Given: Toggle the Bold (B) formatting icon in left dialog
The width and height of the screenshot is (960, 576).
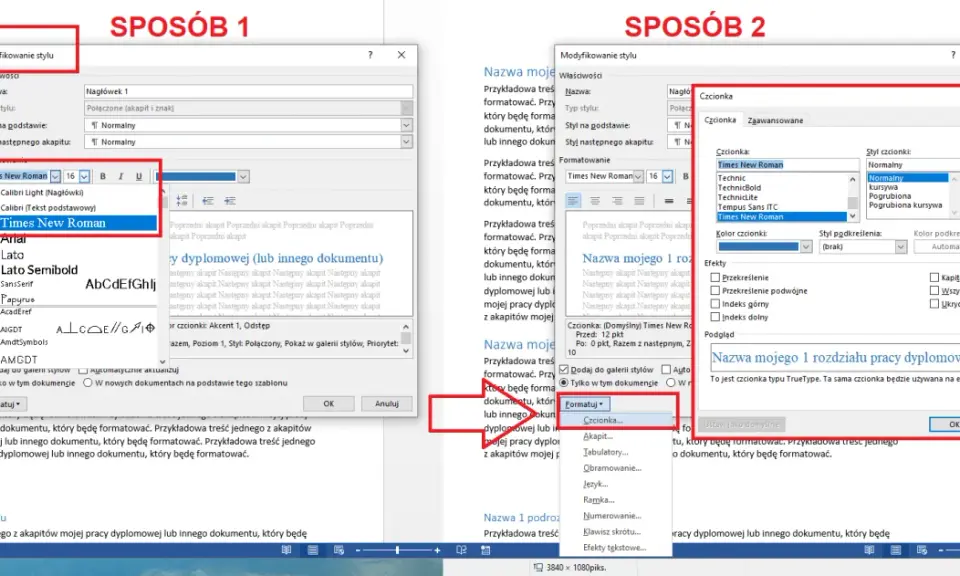Looking at the screenshot, I should tap(103, 176).
